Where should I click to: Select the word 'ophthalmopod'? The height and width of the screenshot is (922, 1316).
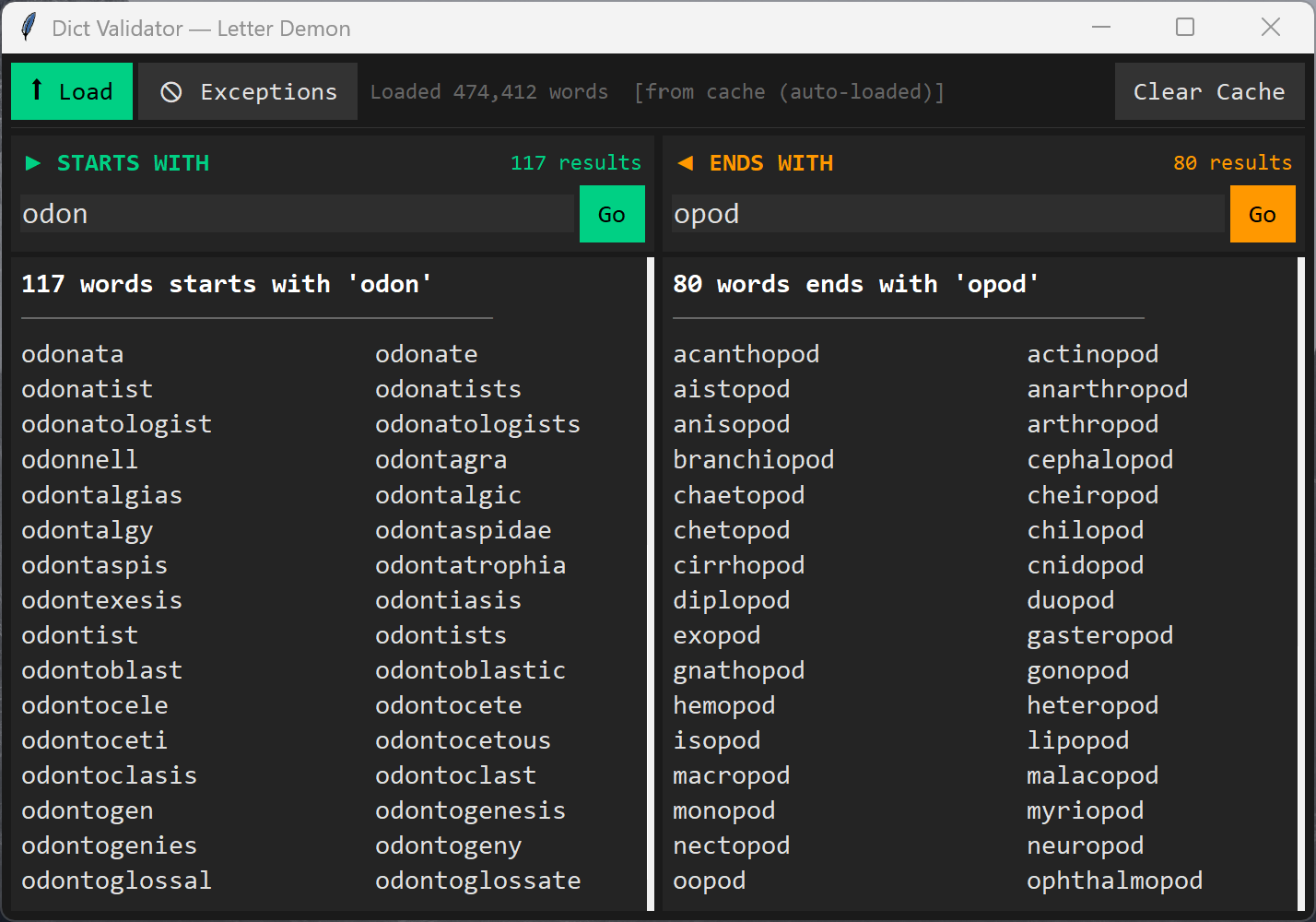(x=1115, y=880)
